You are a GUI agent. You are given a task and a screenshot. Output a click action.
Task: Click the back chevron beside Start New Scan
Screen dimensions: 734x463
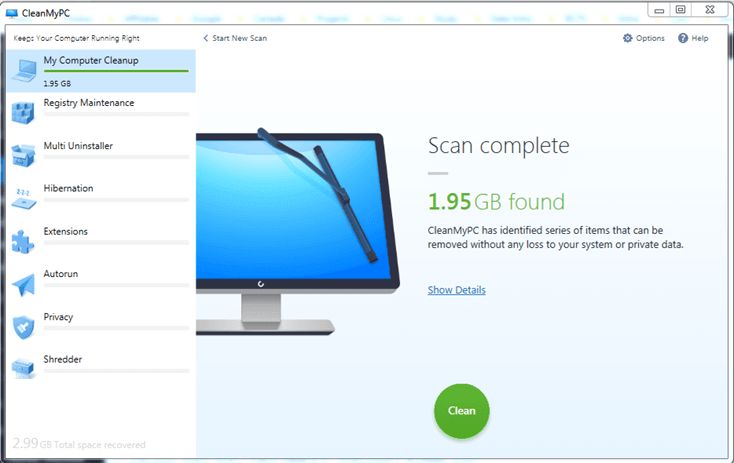tap(206, 38)
